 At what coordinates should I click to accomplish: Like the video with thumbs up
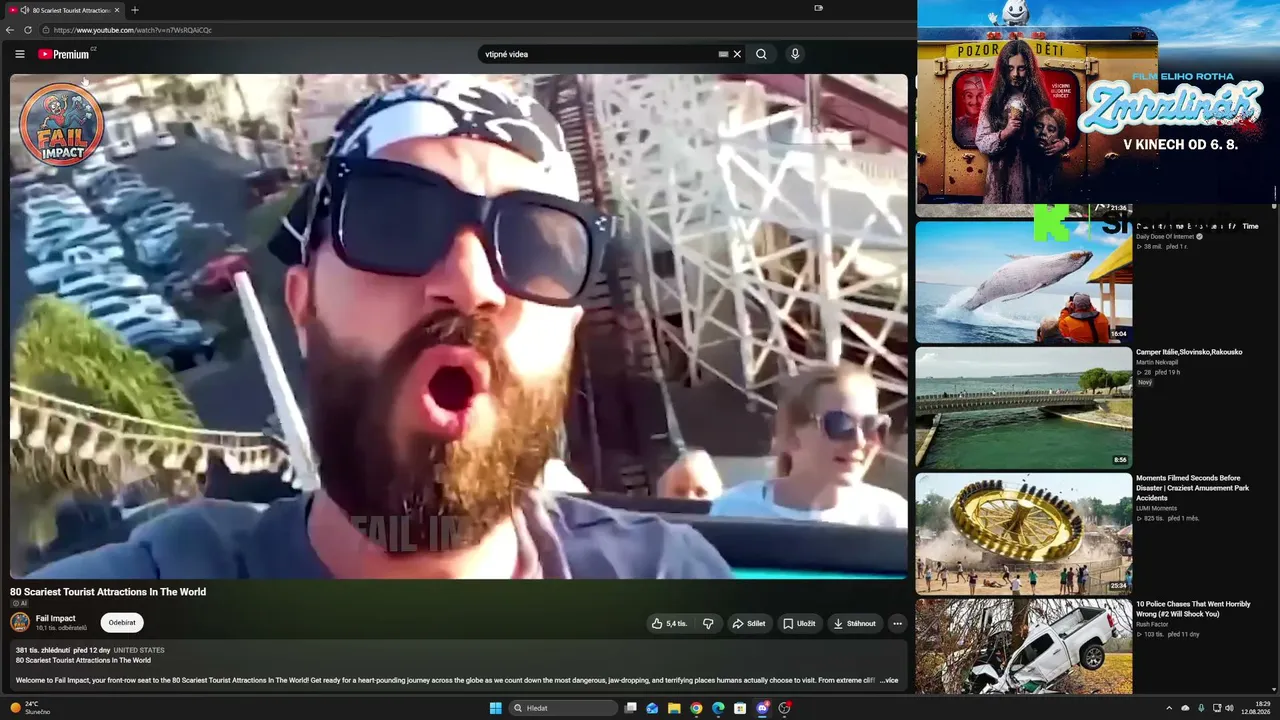(669, 623)
